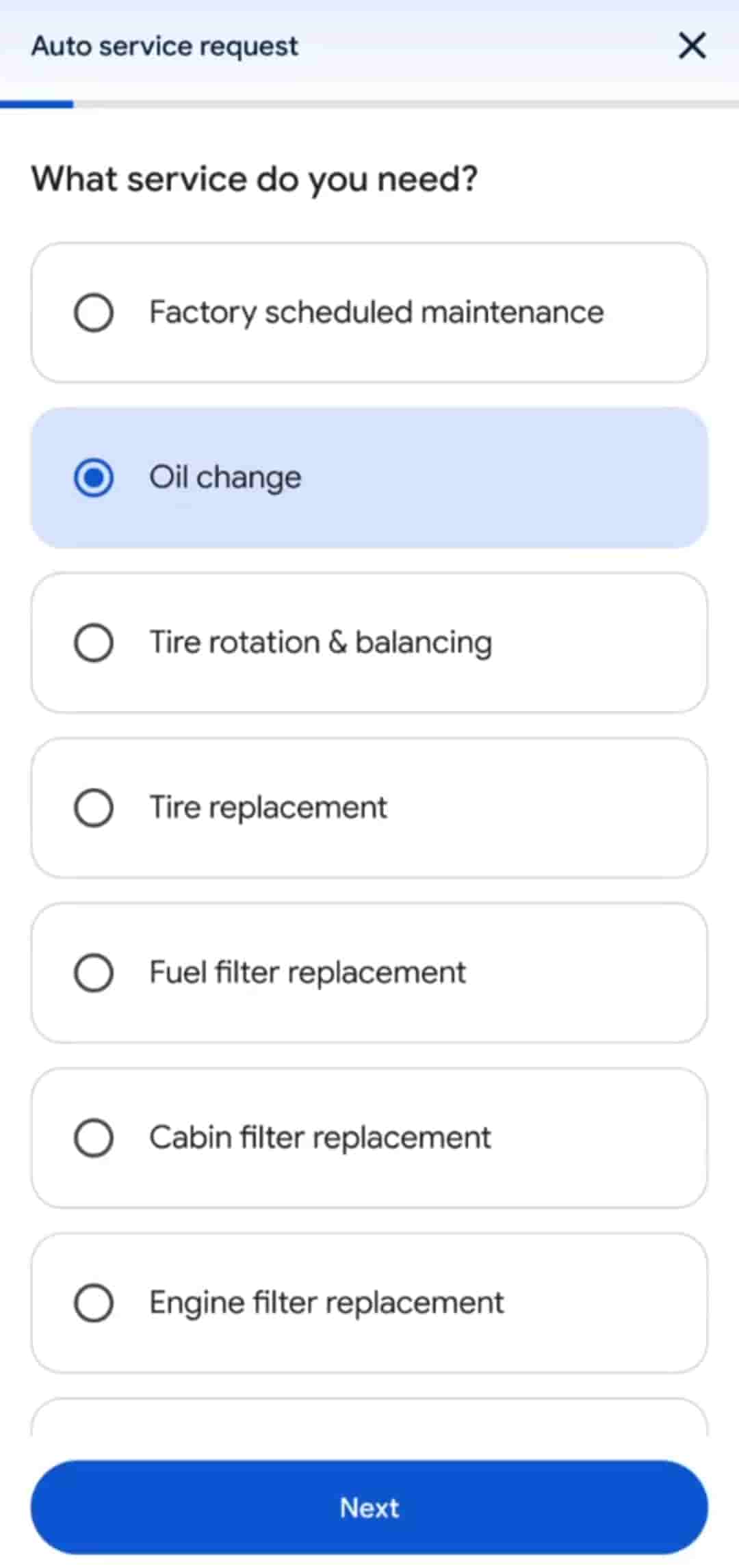Tap the "Engine filter replacement" label text
Viewport: 739px width, 1568px height.
[x=326, y=1303]
